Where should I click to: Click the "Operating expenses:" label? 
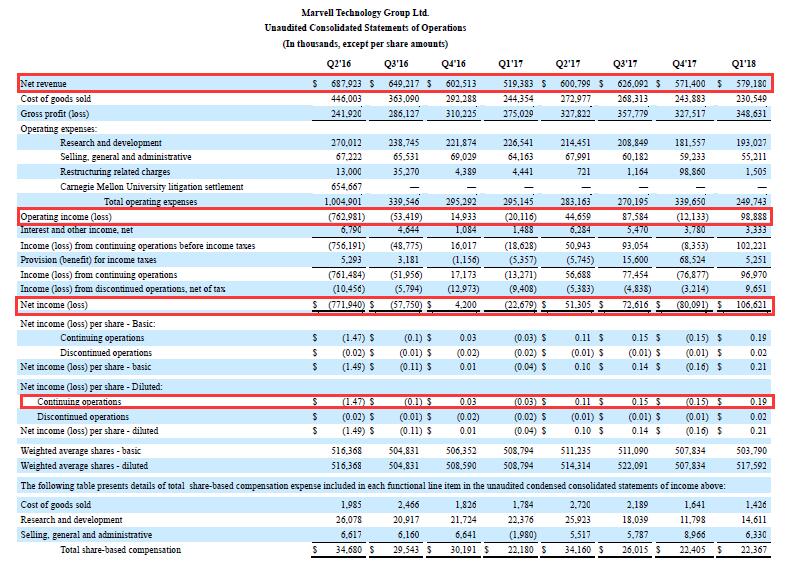click(x=59, y=129)
